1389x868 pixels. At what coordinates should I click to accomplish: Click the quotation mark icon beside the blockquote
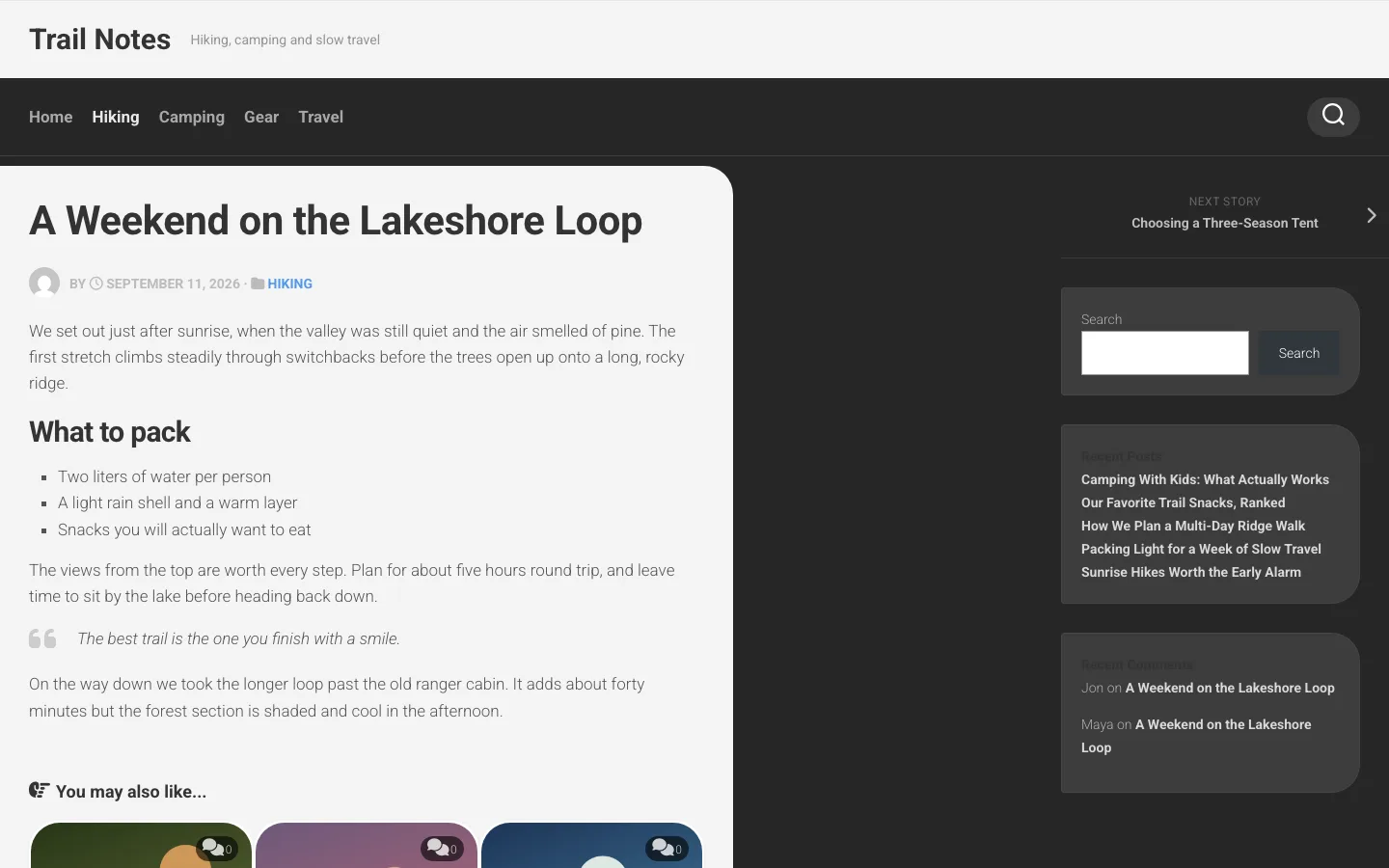[x=42, y=638]
